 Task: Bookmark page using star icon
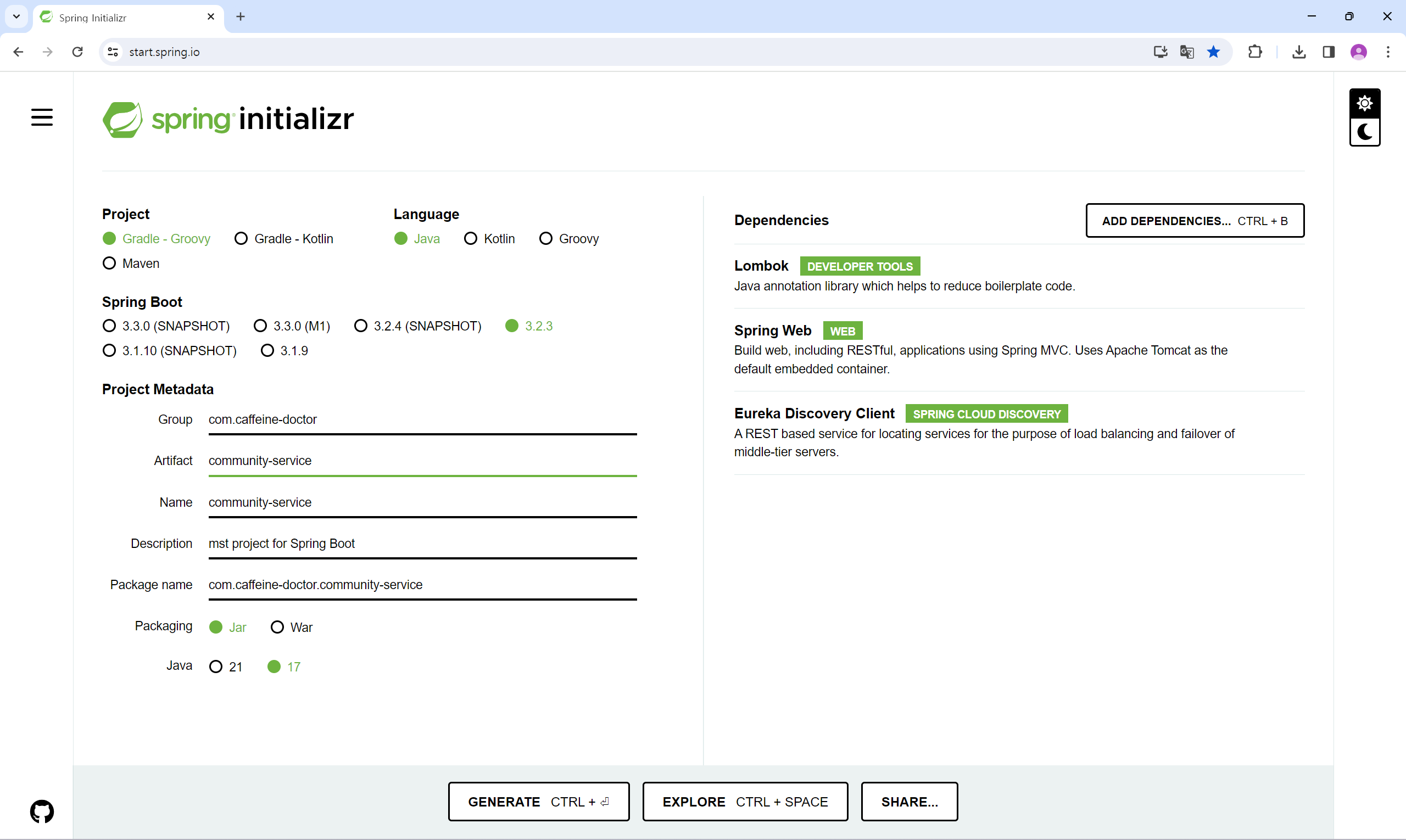tap(1213, 52)
